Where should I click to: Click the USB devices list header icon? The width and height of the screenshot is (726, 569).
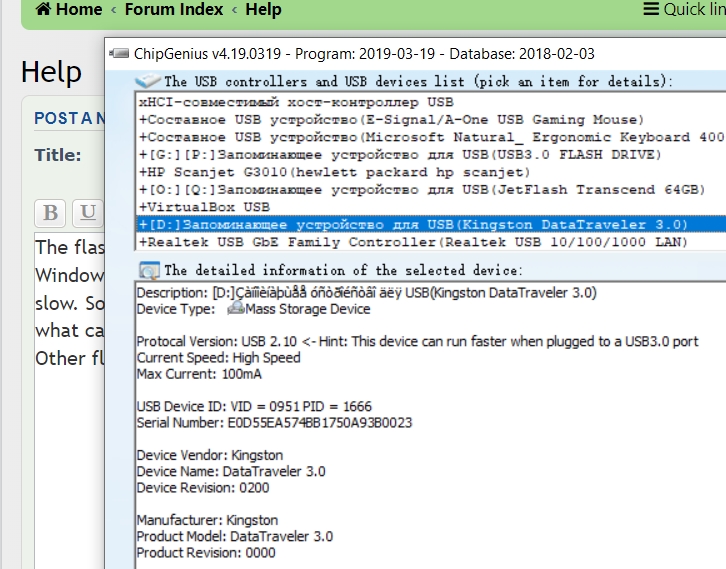[x=148, y=81]
